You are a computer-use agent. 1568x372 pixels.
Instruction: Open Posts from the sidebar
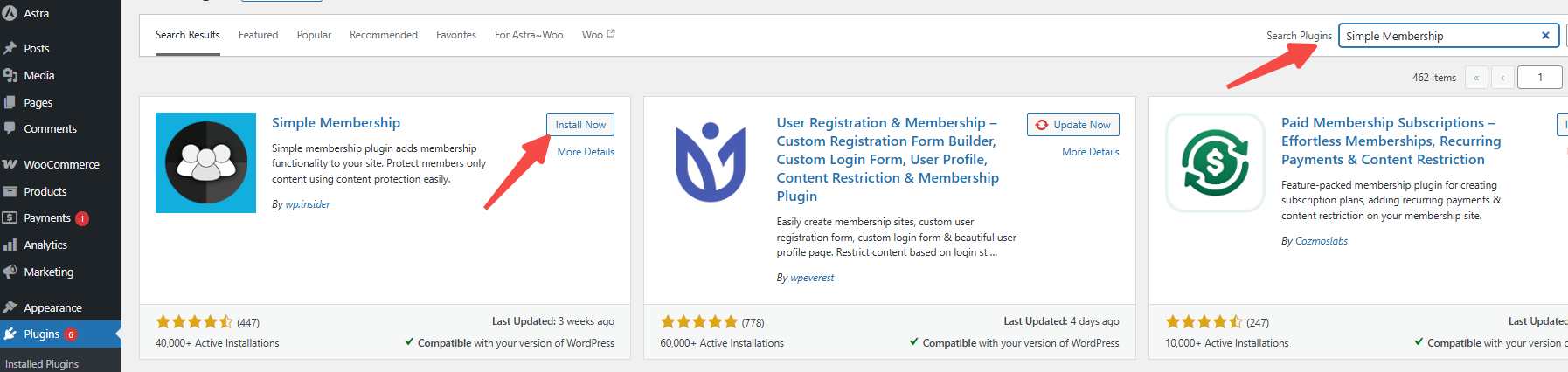pyautogui.click(x=36, y=49)
